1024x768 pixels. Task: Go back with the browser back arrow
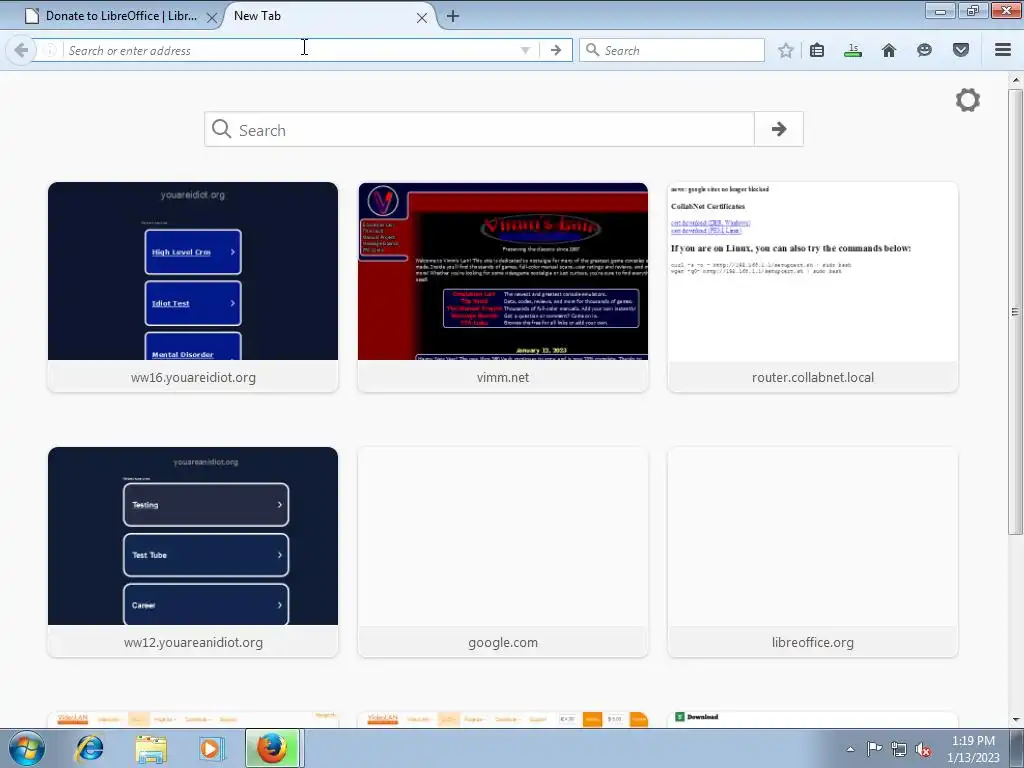pos(21,50)
